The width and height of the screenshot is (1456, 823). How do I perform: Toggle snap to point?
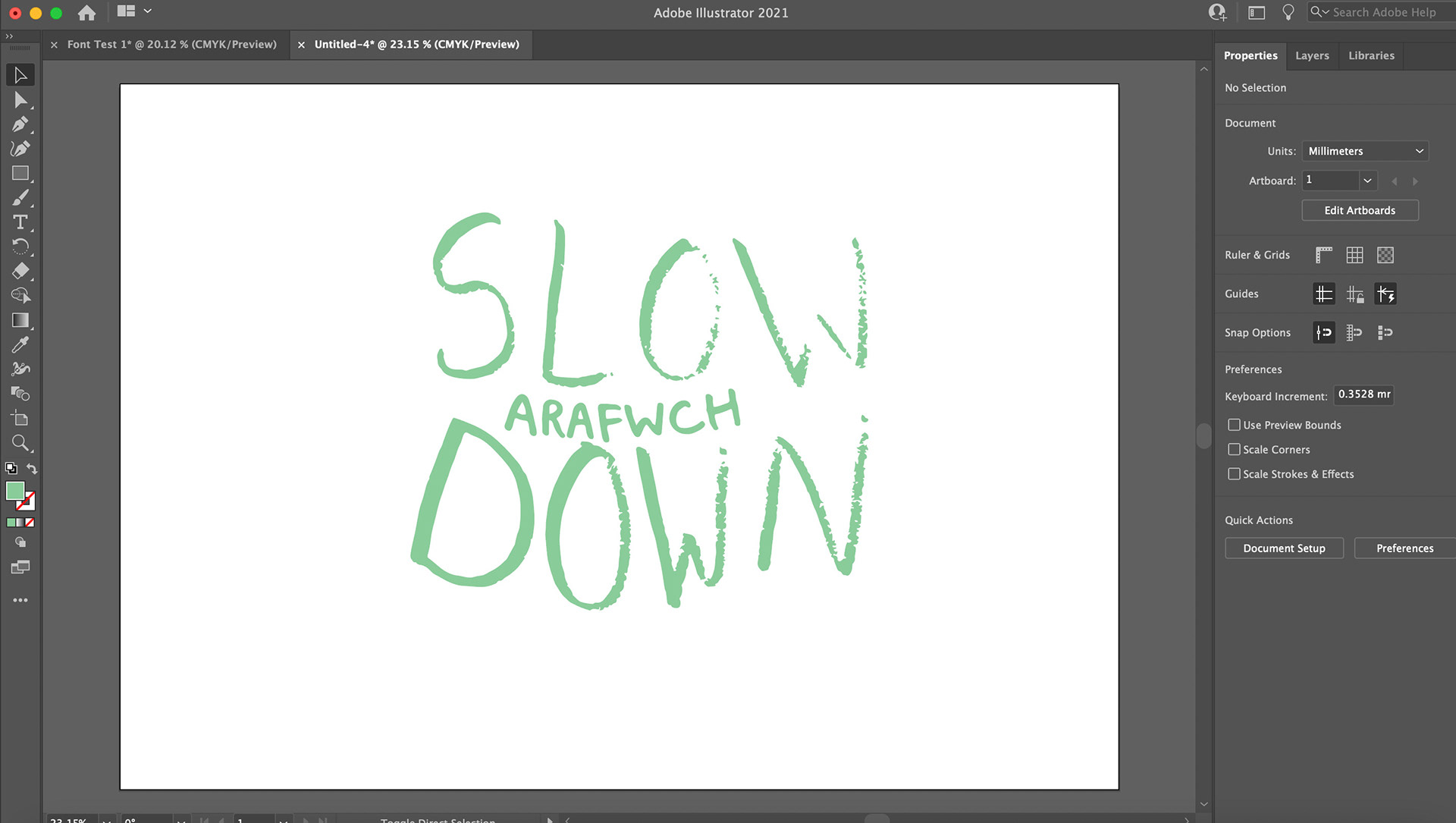pos(1324,332)
